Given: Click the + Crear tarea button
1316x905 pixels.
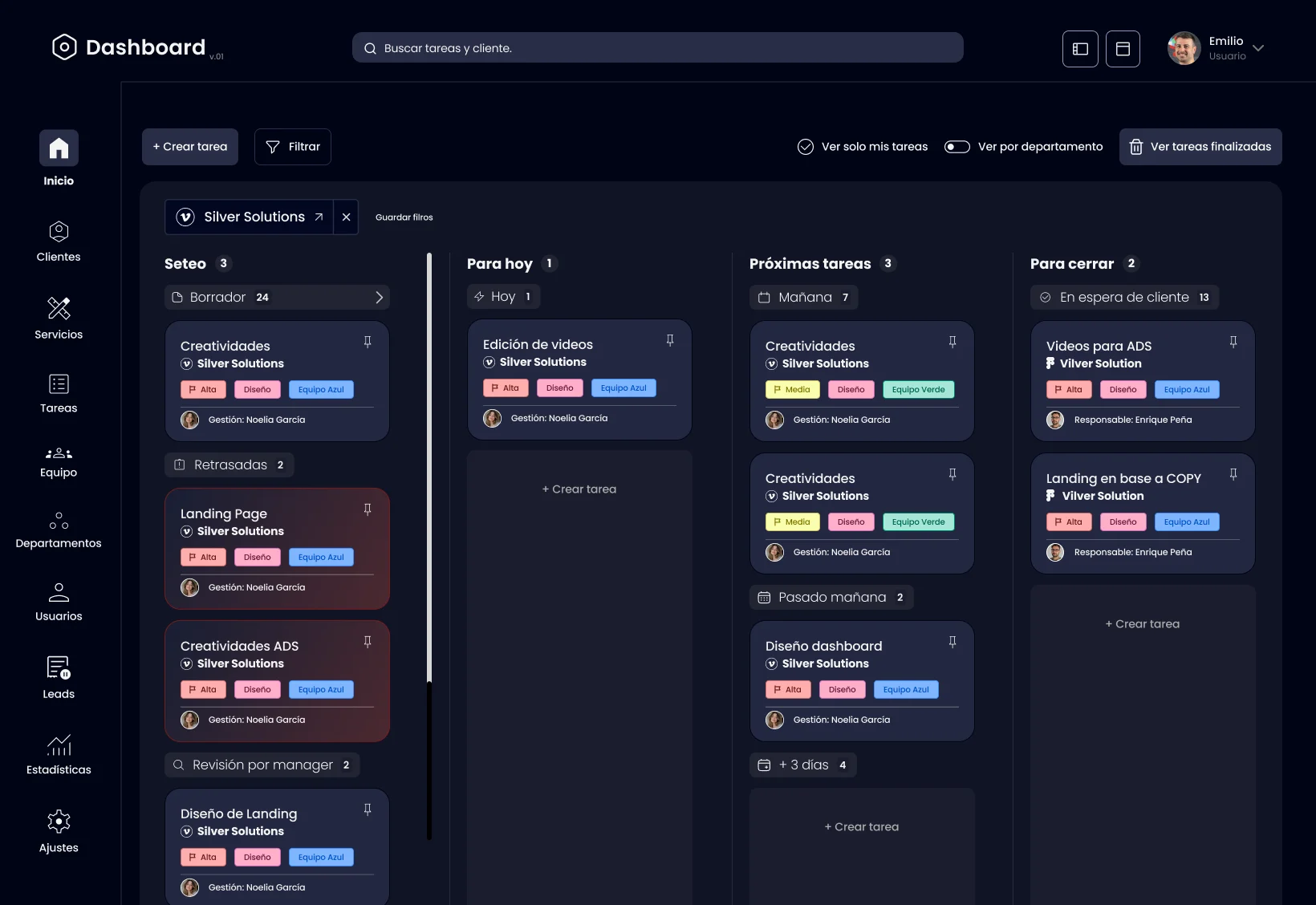Looking at the screenshot, I should pos(190,147).
